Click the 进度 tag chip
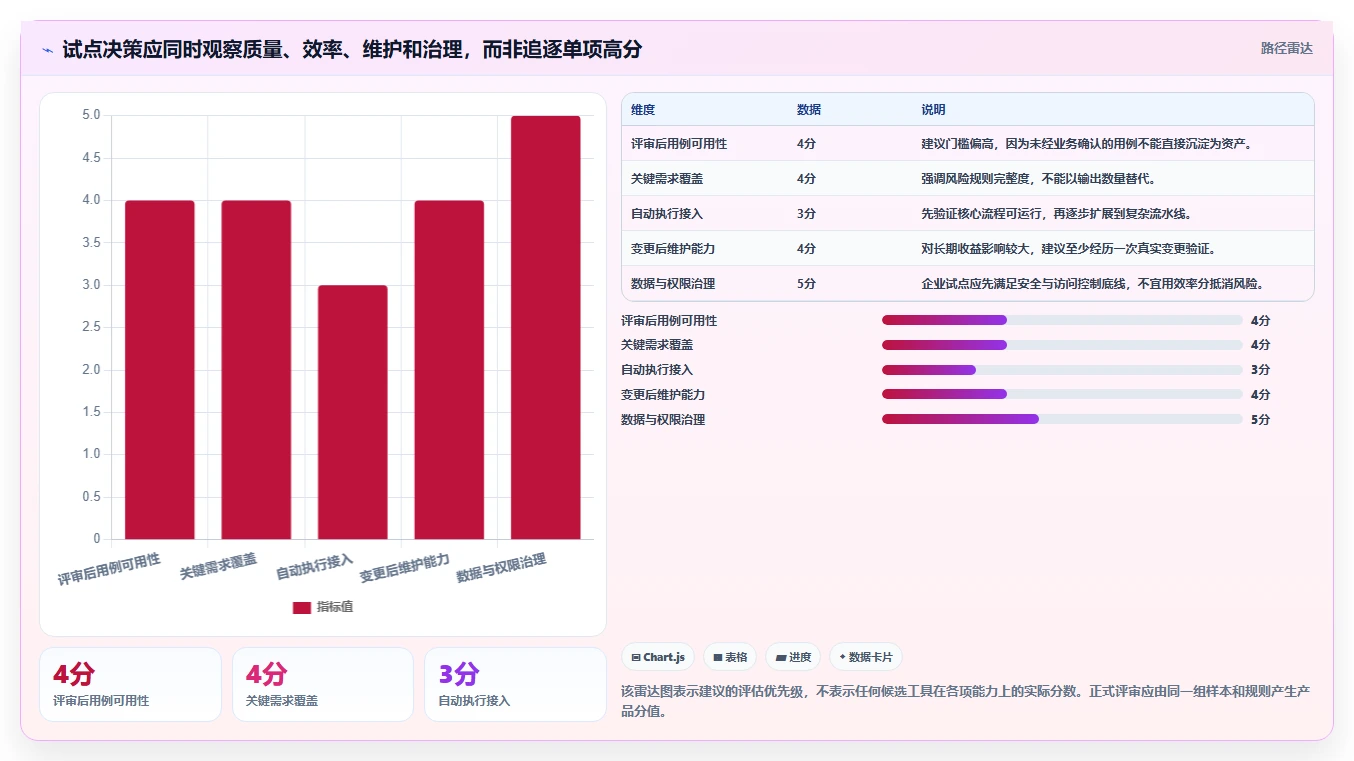The image size is (1354, 761). pyautogui.click(x=793, y=657)
